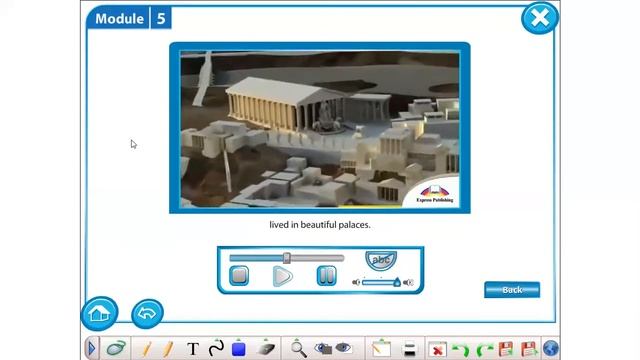Select the curved line drawing tool
Viewport: 640px width, 360px height.
pos(216,348)
